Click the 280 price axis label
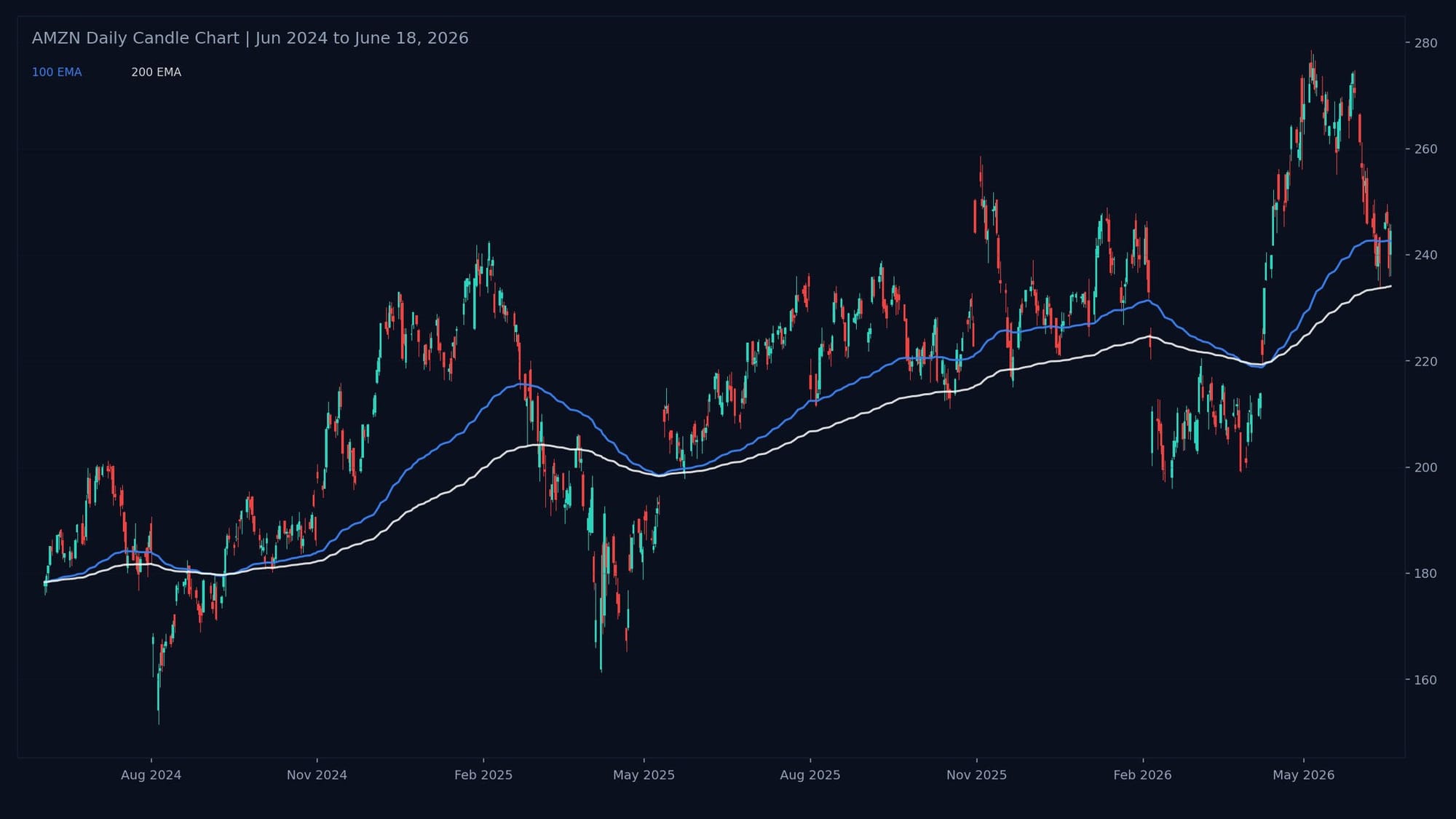This screenshot has height=819, width=1456. tap(1425, 43)
